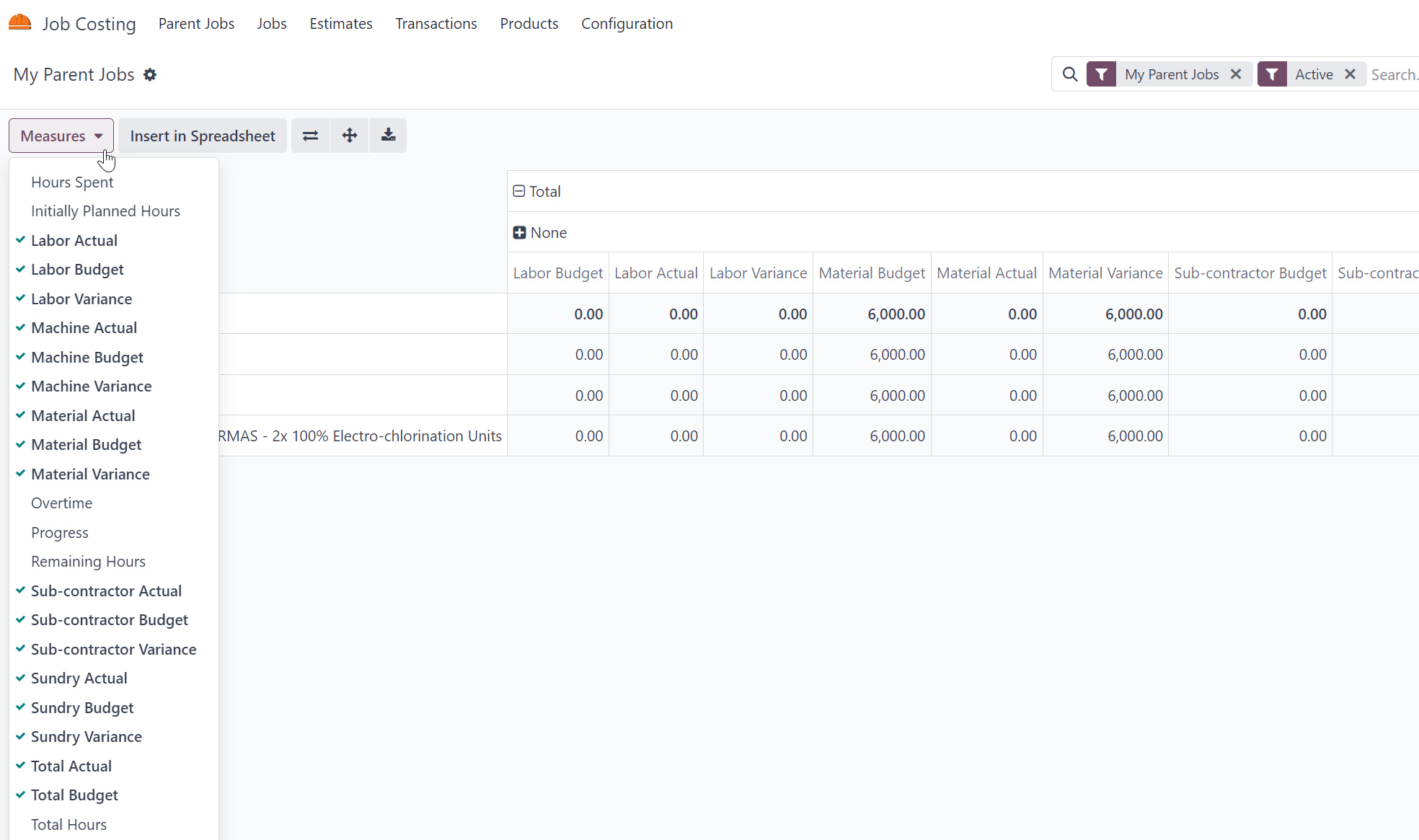1419x840 pixels.
Task: Click Insert in Spreadsheet button
Action: pyautogui.click(x=203, y=136)
